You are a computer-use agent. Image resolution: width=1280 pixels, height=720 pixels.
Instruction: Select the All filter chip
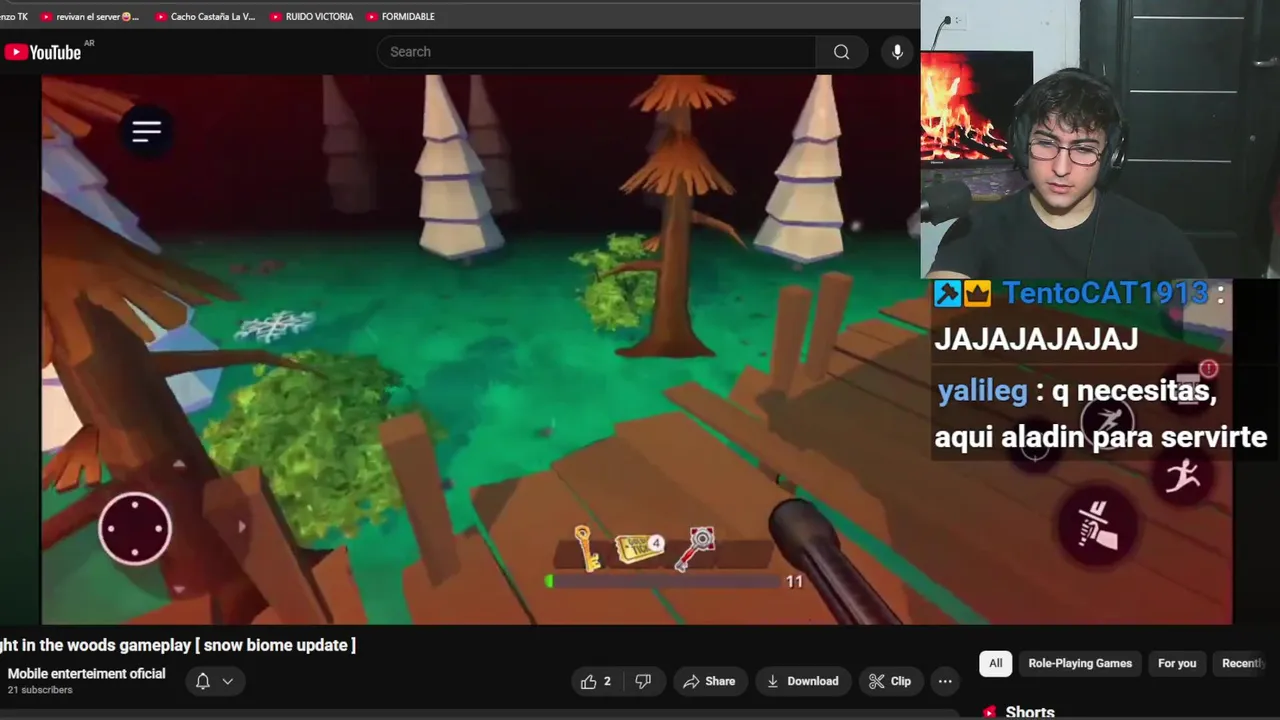995,663
